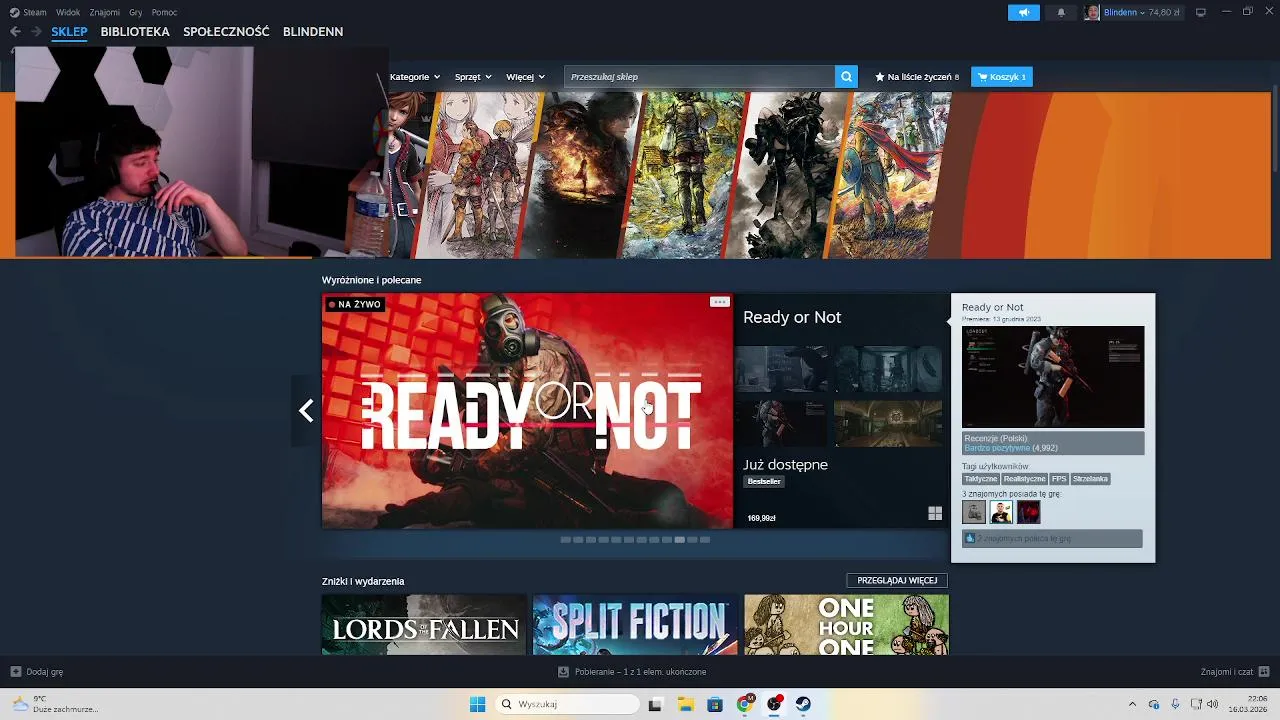The image size is (1280, 720).
Task: Open Microsoft Store from taskbar
Action: pyautogui.click(x=715, y=704)
